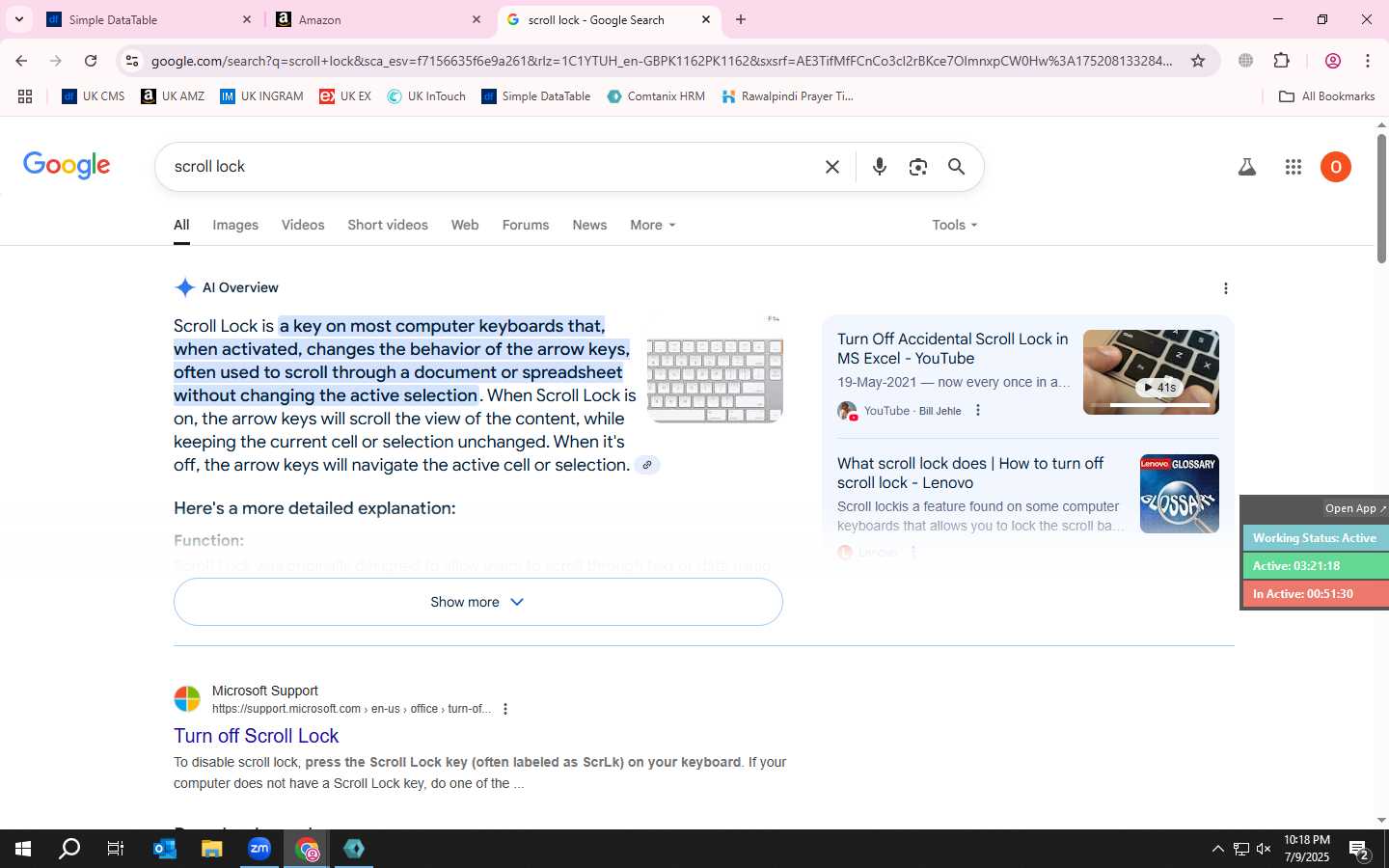Bookmark this page with the star icon

(x=1198, y=61)
